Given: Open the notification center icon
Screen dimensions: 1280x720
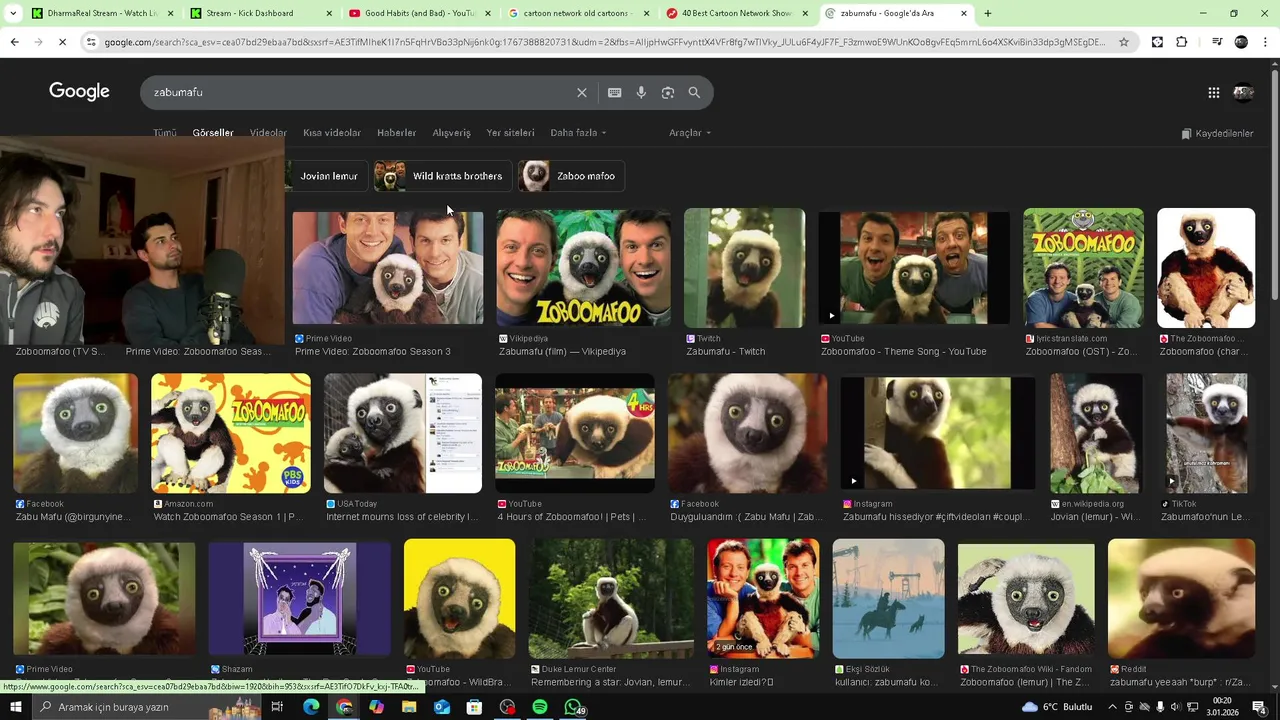Looking at the screenshot, I should pyautogui.click(x=1259, y=707).
